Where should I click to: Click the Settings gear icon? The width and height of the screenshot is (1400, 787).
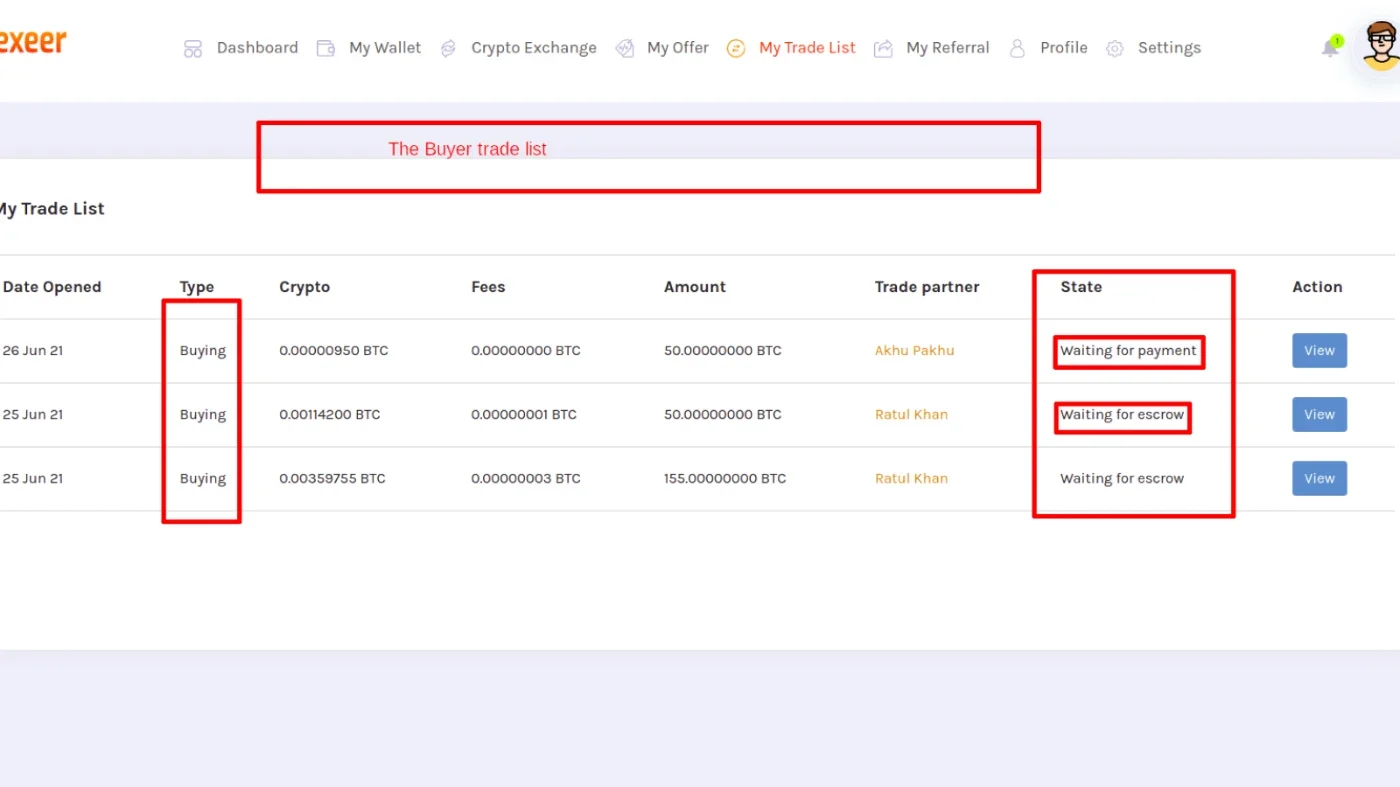click(1115, 48)
